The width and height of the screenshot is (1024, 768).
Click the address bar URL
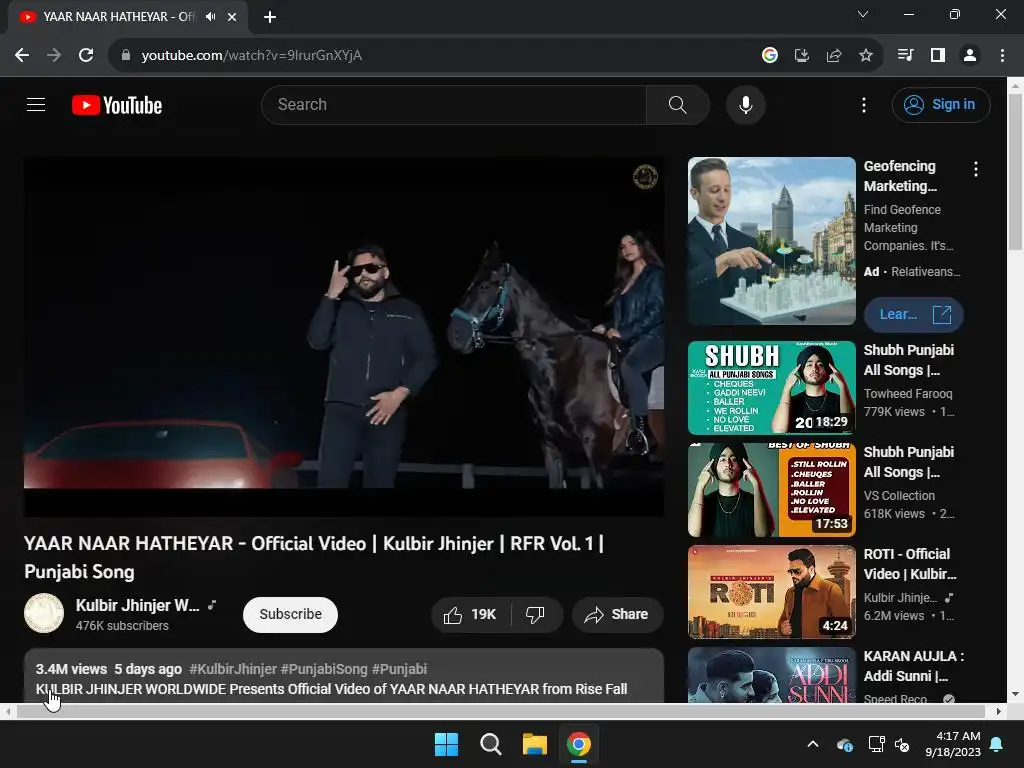click(251, 56)
